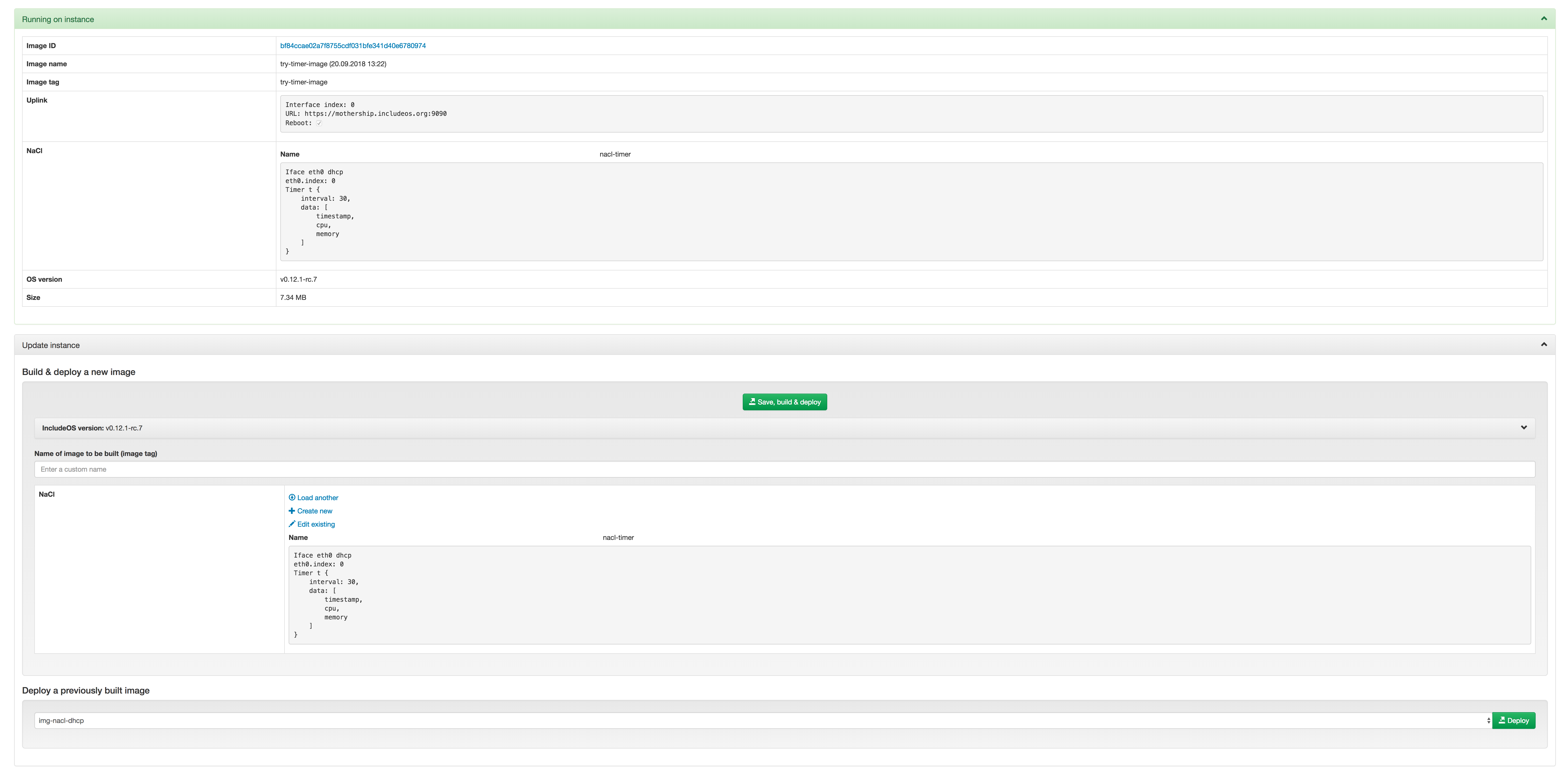Click nacl-timer name in Running on instance

[615, 154]
